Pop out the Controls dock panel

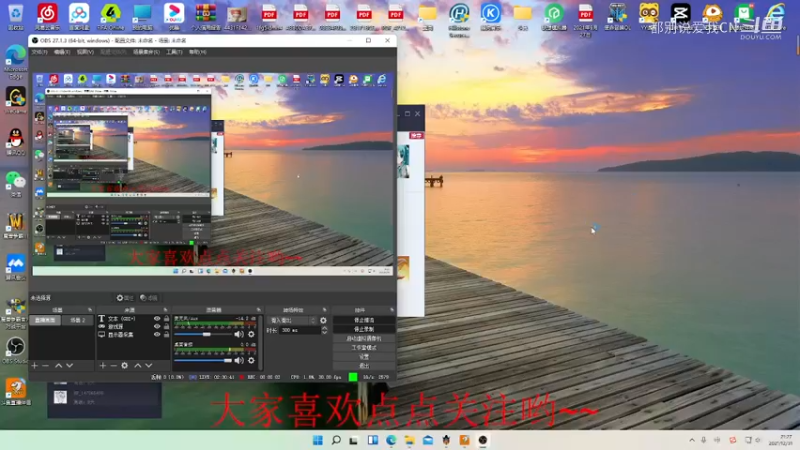coord(392,310)
